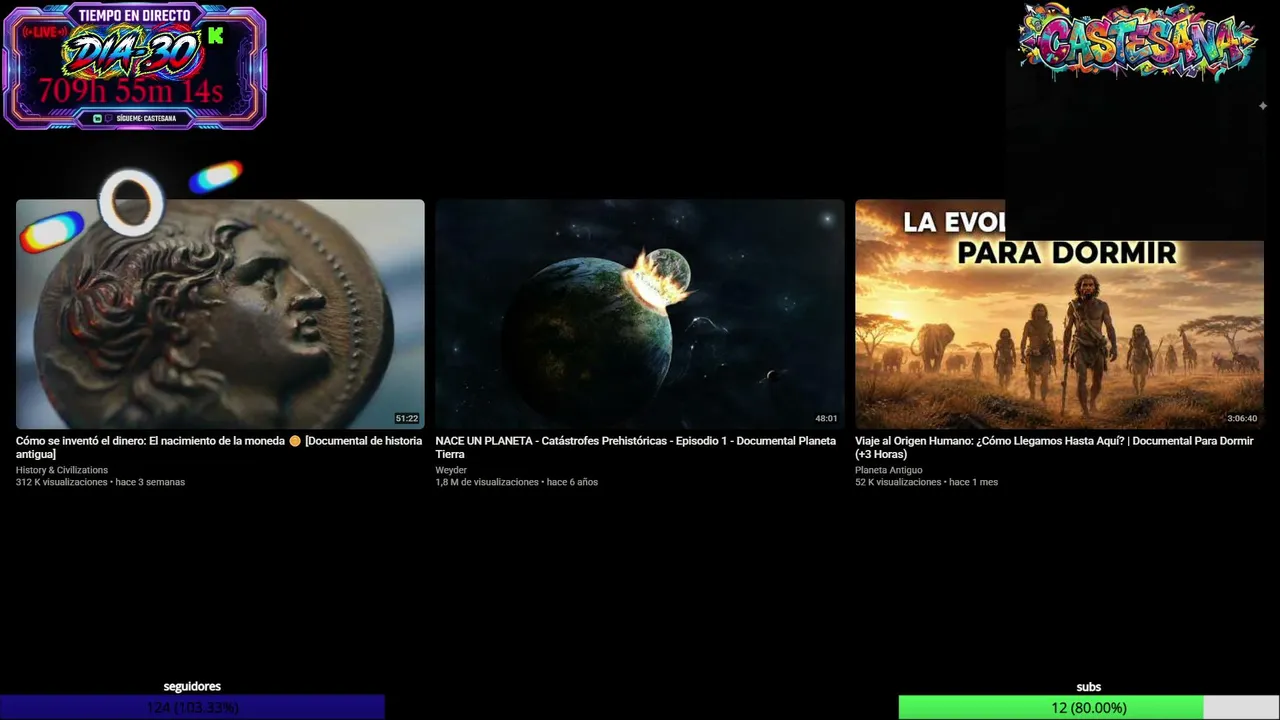Click the CASTESANA graffiti logo

[1136, 40]
